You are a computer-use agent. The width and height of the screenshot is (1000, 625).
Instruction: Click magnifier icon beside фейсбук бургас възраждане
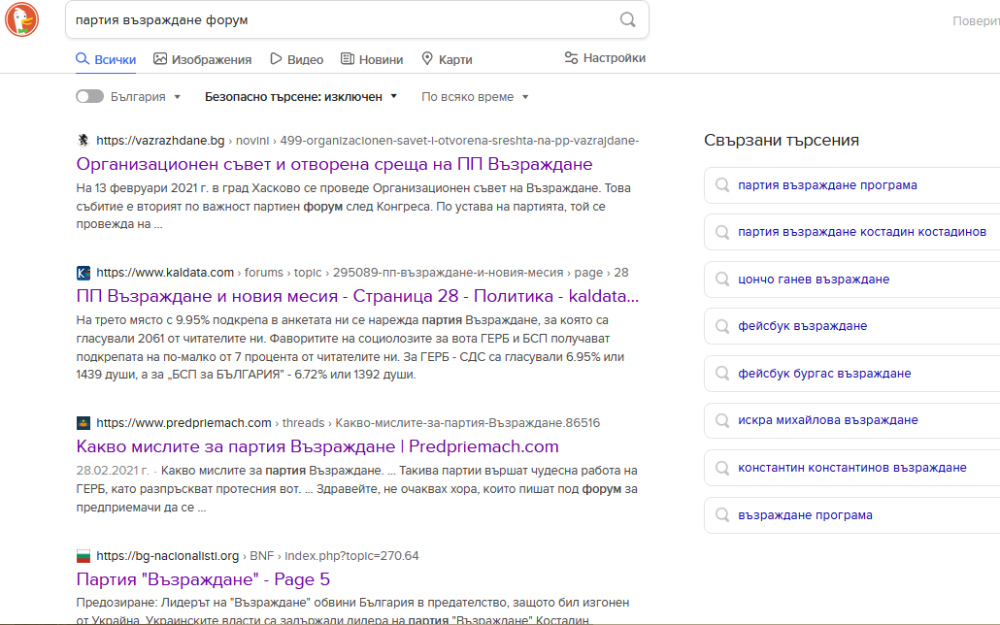[722, 373]
